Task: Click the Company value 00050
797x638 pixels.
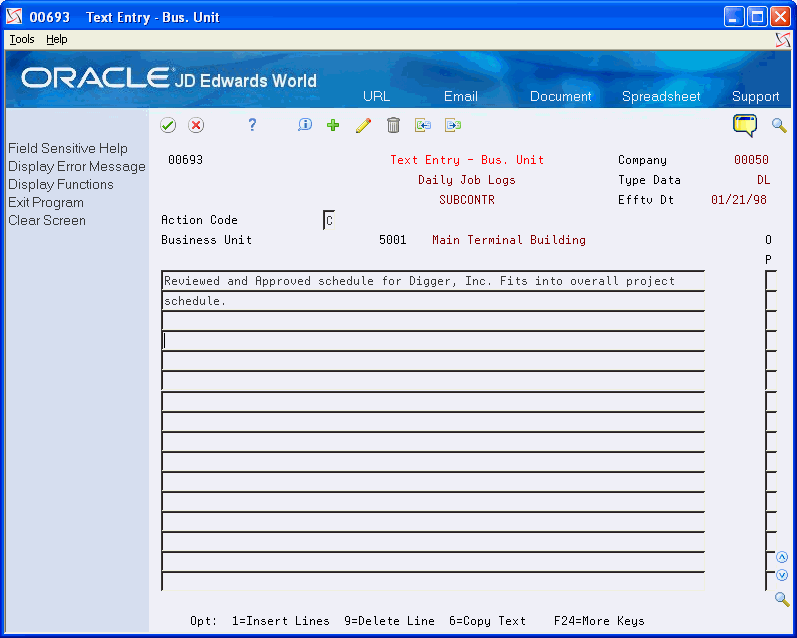Action: coord(751,160)
